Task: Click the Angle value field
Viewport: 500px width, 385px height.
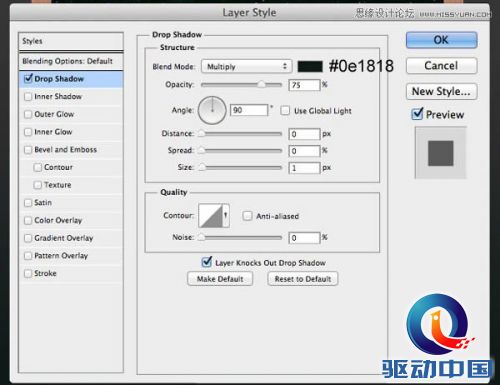Action: point(249,110)
